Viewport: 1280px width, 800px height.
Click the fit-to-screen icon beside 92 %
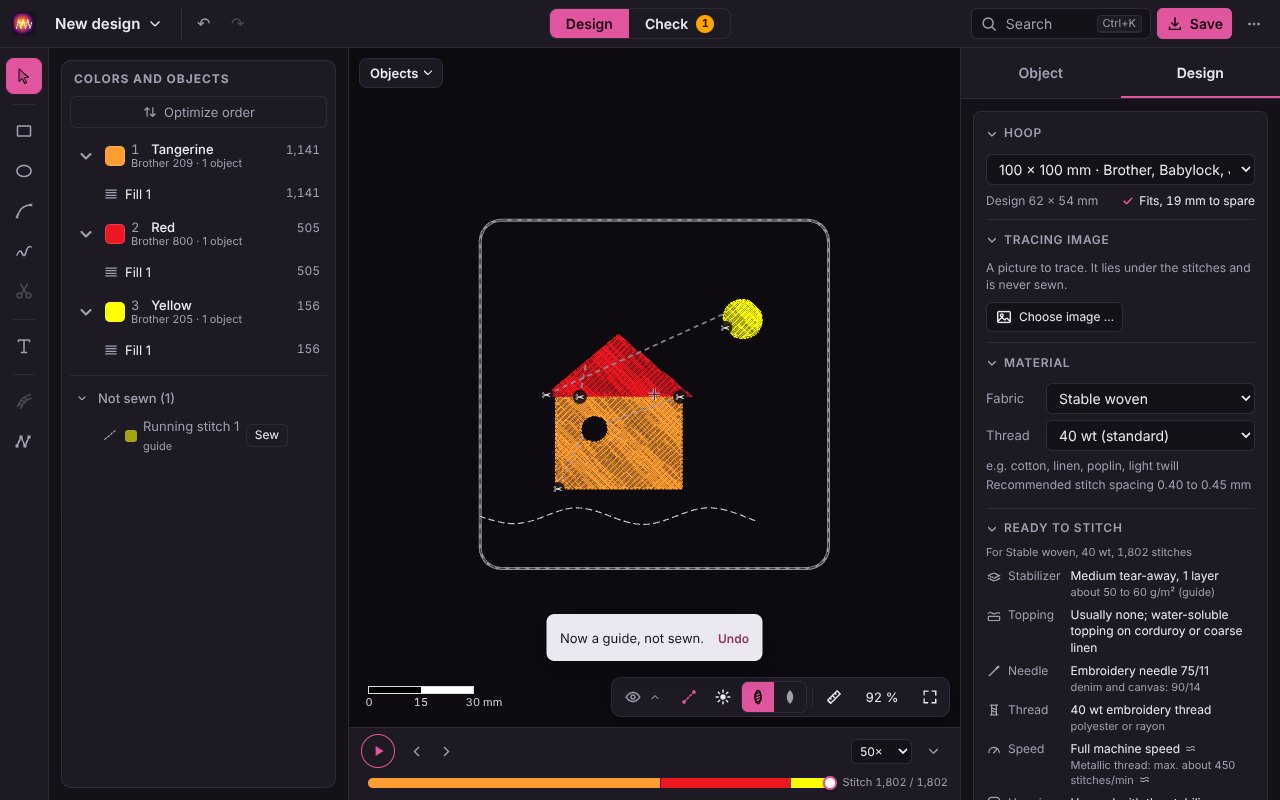pyautogui.click(x=930, y=697)
